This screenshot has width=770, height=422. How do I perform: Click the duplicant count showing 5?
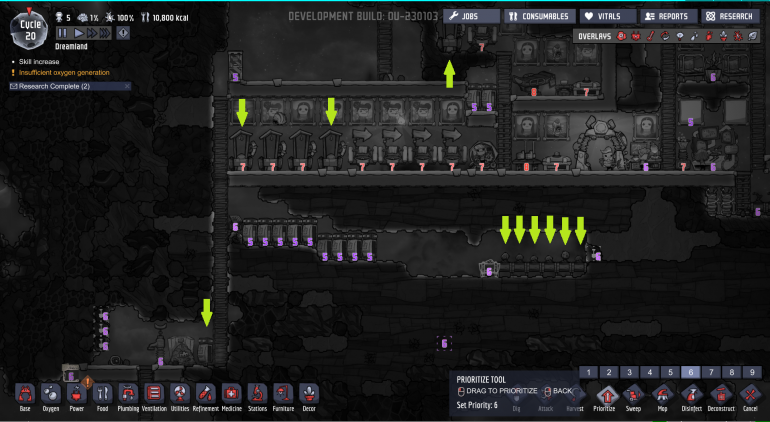tap(64, 18)
